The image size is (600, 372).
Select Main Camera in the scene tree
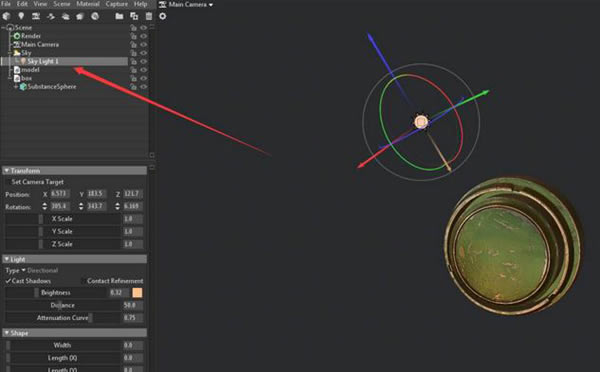pyautogui.click(x=40, y=44)
